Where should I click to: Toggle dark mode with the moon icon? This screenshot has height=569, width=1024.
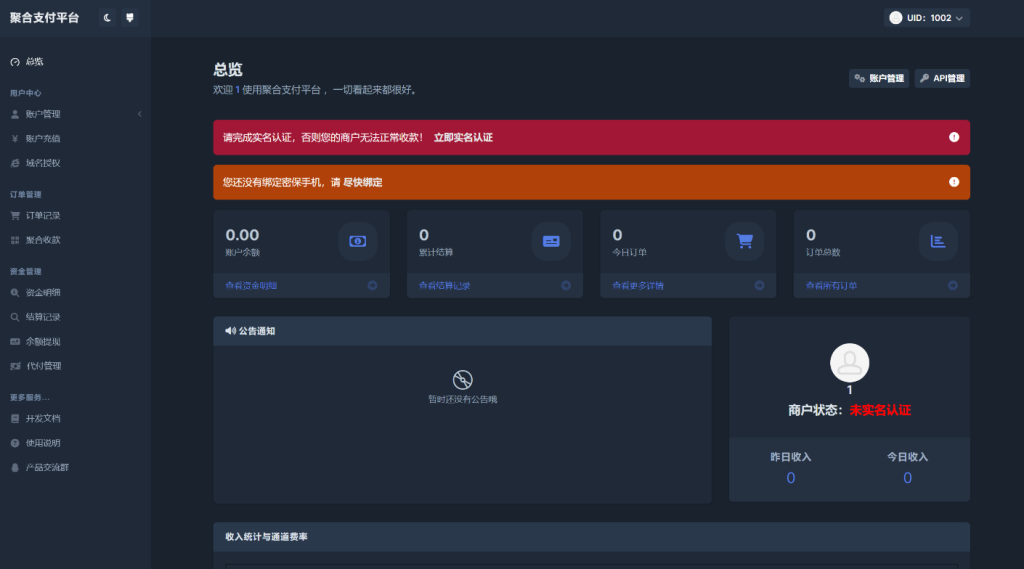coord(108,18)
